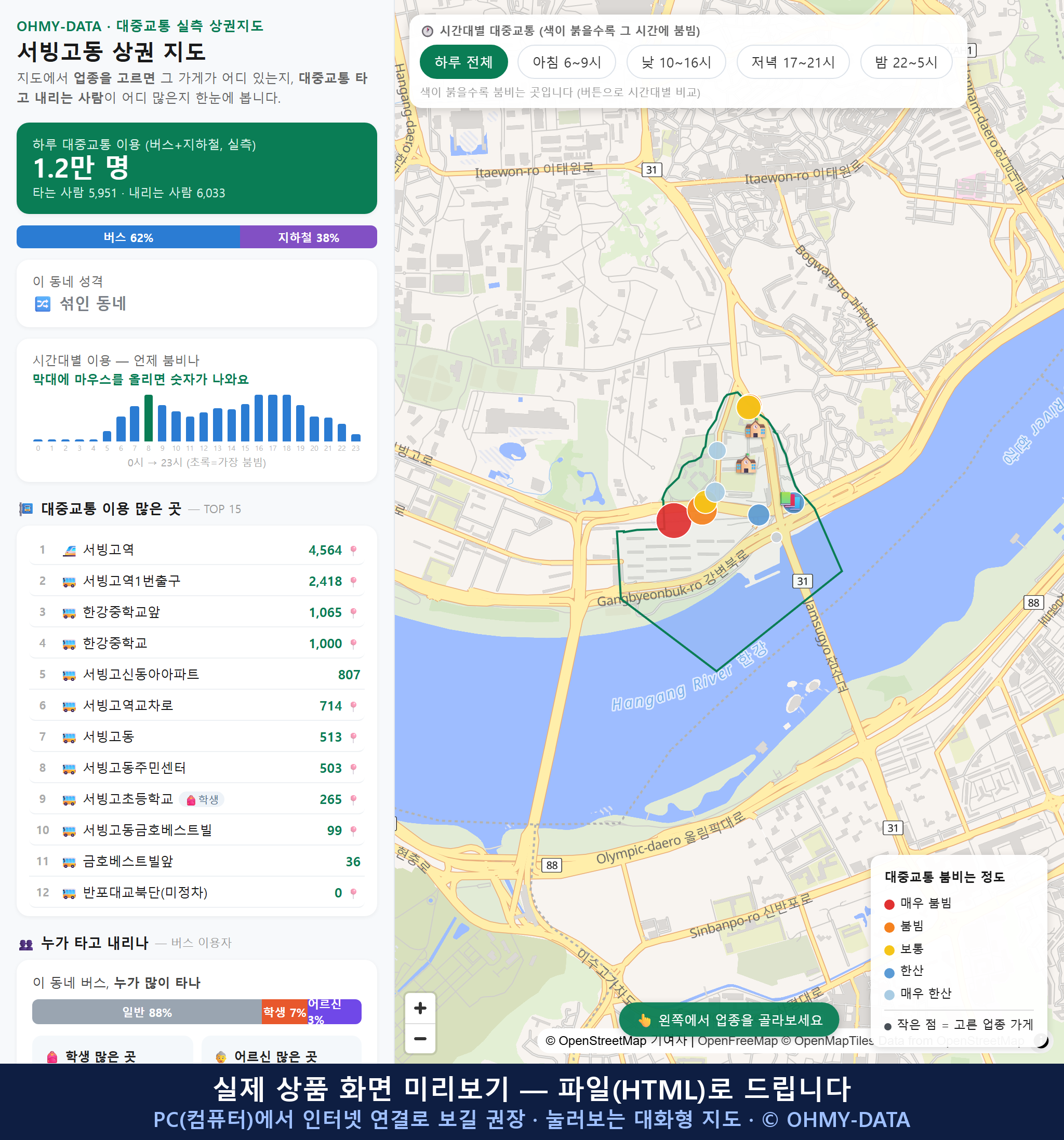1064x1140 pixels.
Task: Click the shuffle icon beside 섞인 동네
Action: (x=43, y=303)
